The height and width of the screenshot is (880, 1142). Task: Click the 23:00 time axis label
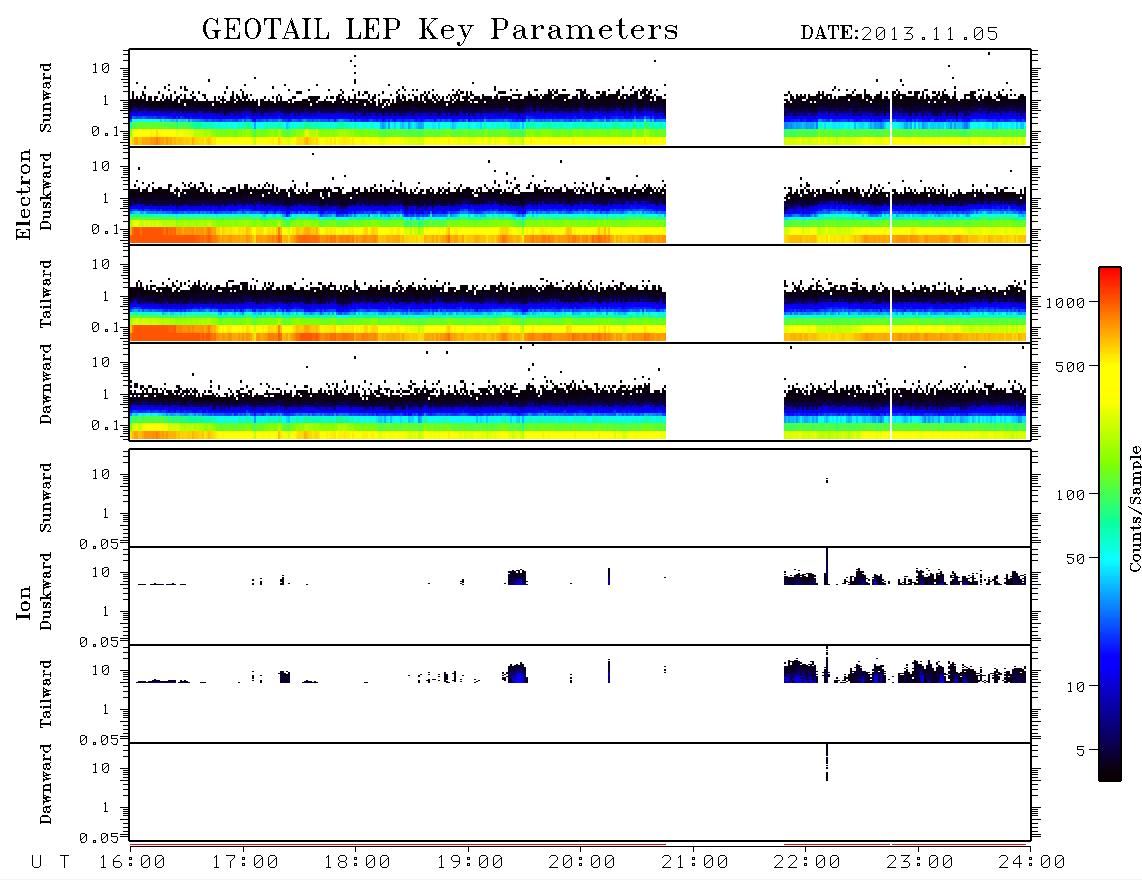[920, 862]
